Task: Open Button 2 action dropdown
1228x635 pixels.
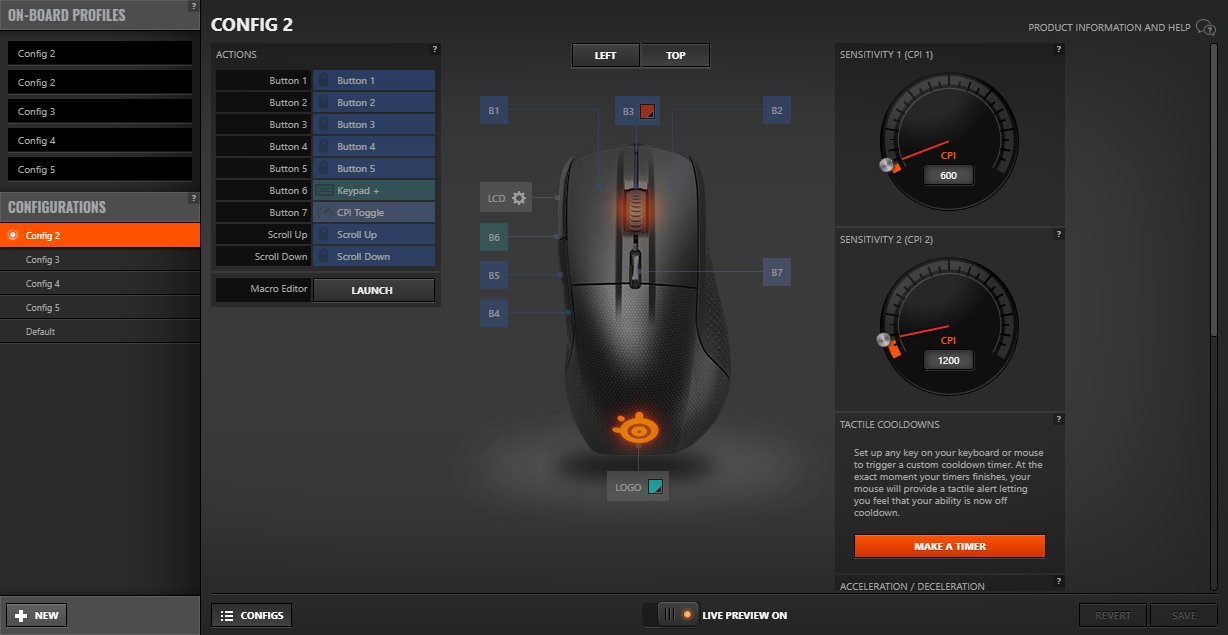Action: [374, 102]
